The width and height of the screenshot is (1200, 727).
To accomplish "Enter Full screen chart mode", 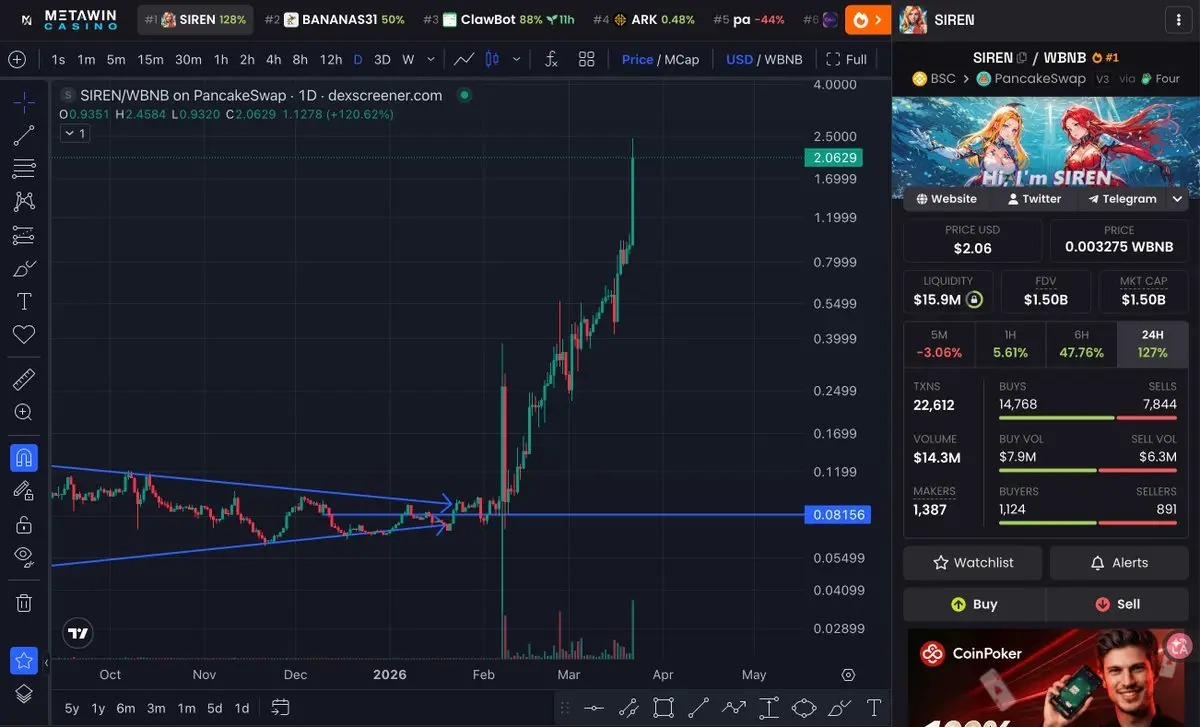I will [846, 59].
